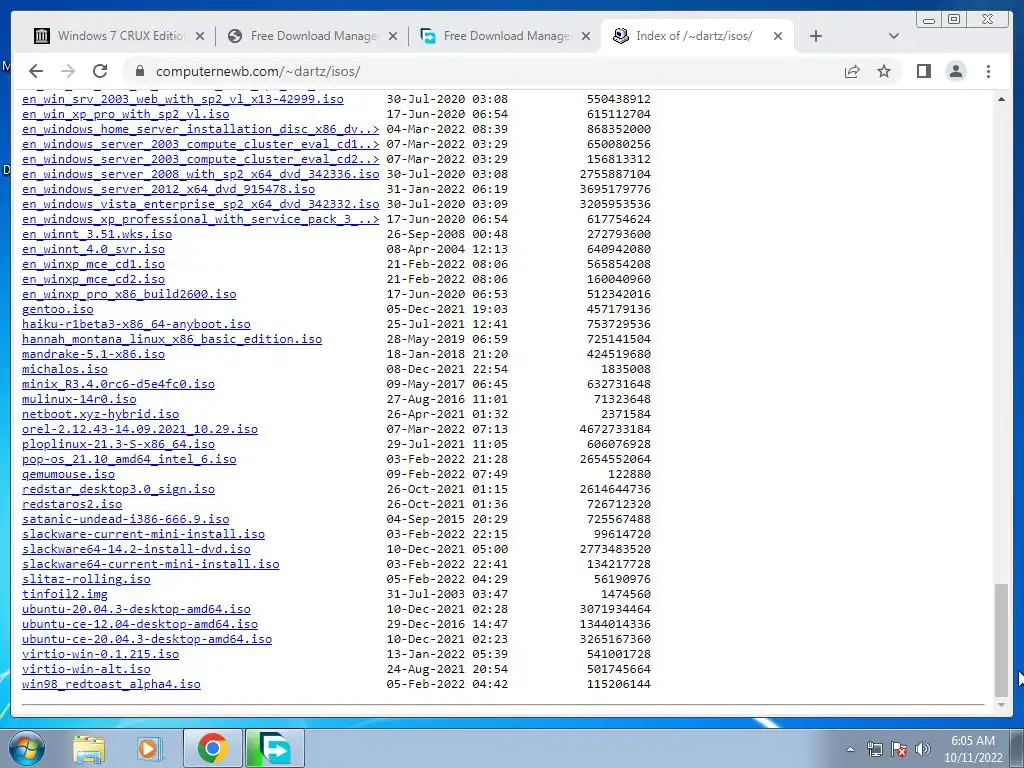Open pop-os_21.10_amd64_intel_6.iso link
This screenshot has width=1024, height=768.
click(129, 460)
